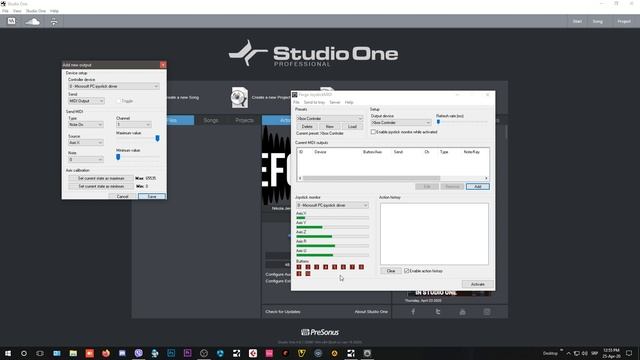Click the Delete preset button
The height and width of the screenshot is (360, 640).
[307, 127]
